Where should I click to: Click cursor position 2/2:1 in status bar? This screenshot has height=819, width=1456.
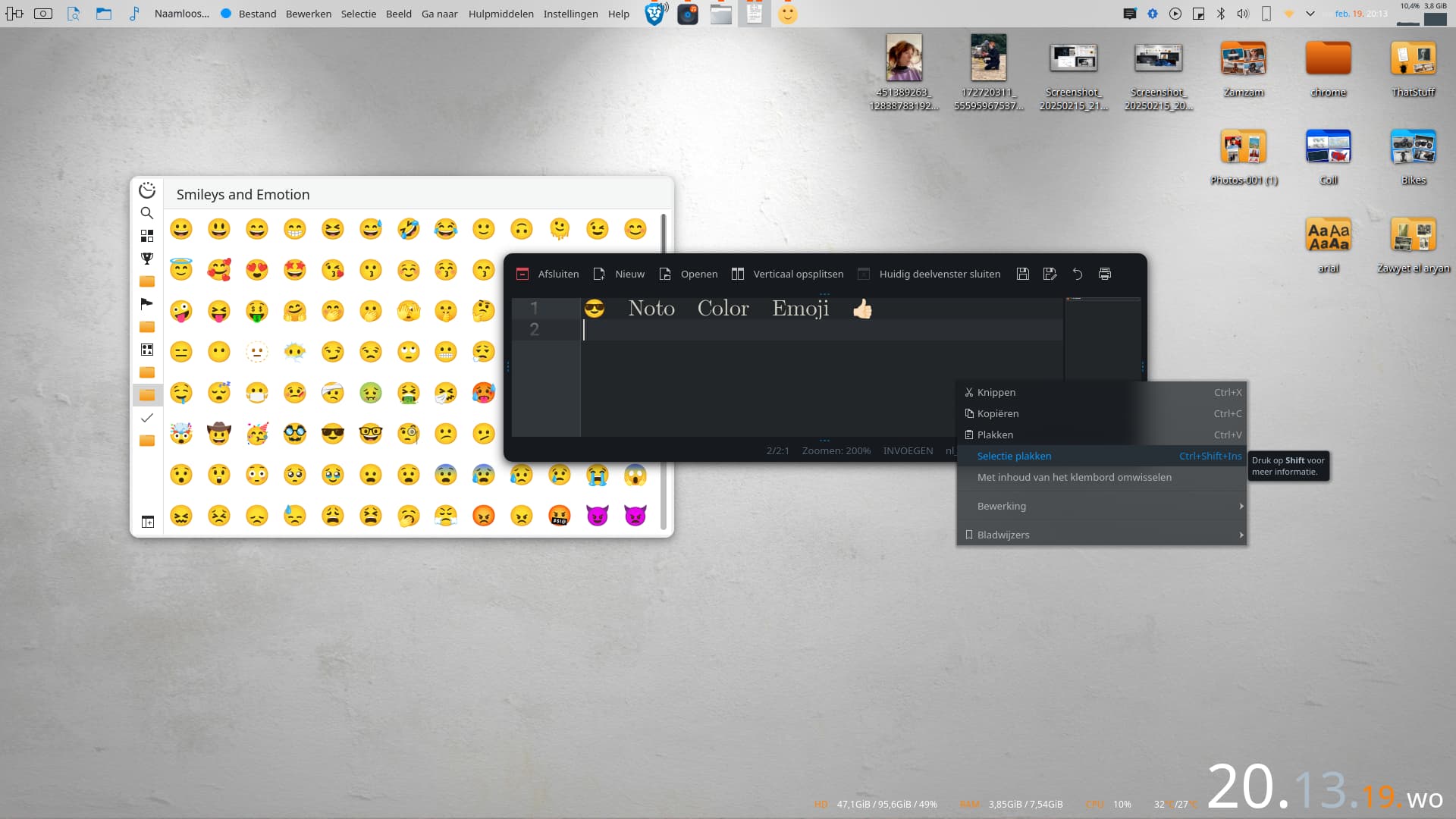pos(777,450)
